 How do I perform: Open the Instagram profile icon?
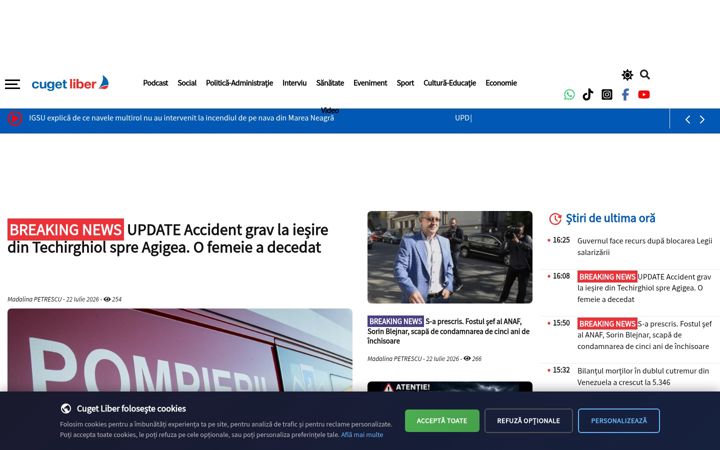point(607,95)
